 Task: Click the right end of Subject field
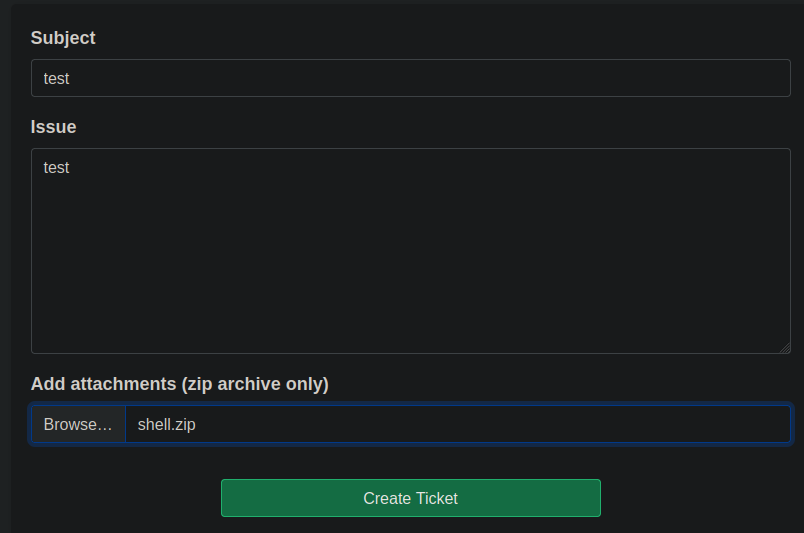770,78
